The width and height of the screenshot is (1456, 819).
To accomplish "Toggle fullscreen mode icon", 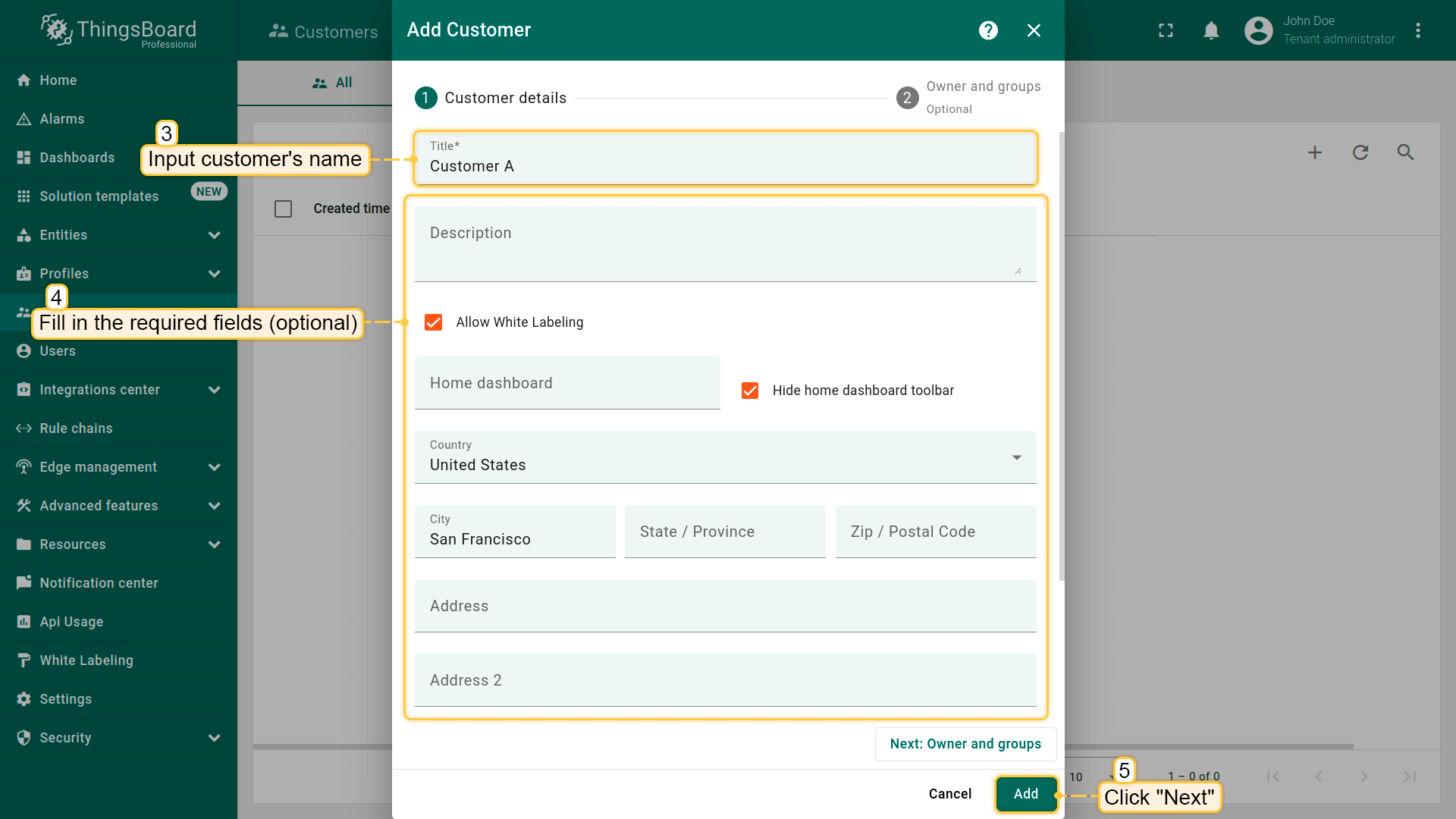I will [1166, 30].
